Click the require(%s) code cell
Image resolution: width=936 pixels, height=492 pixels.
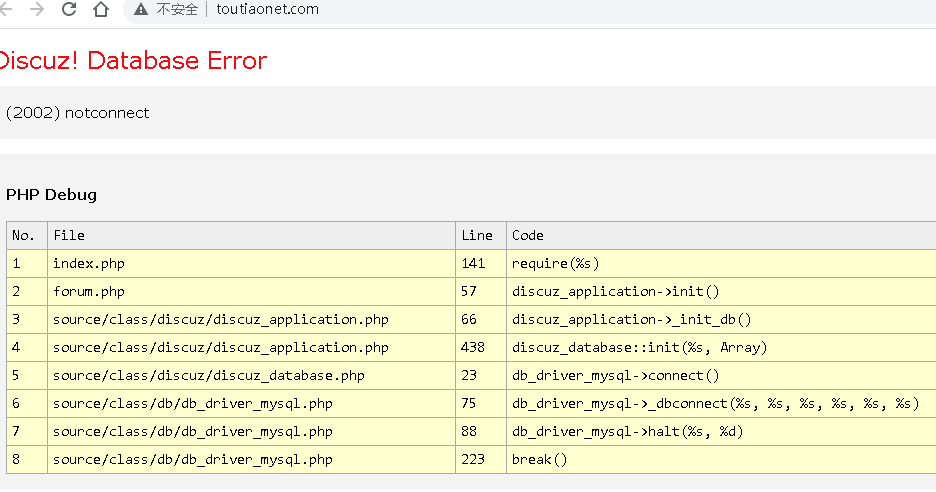point(556,264)
